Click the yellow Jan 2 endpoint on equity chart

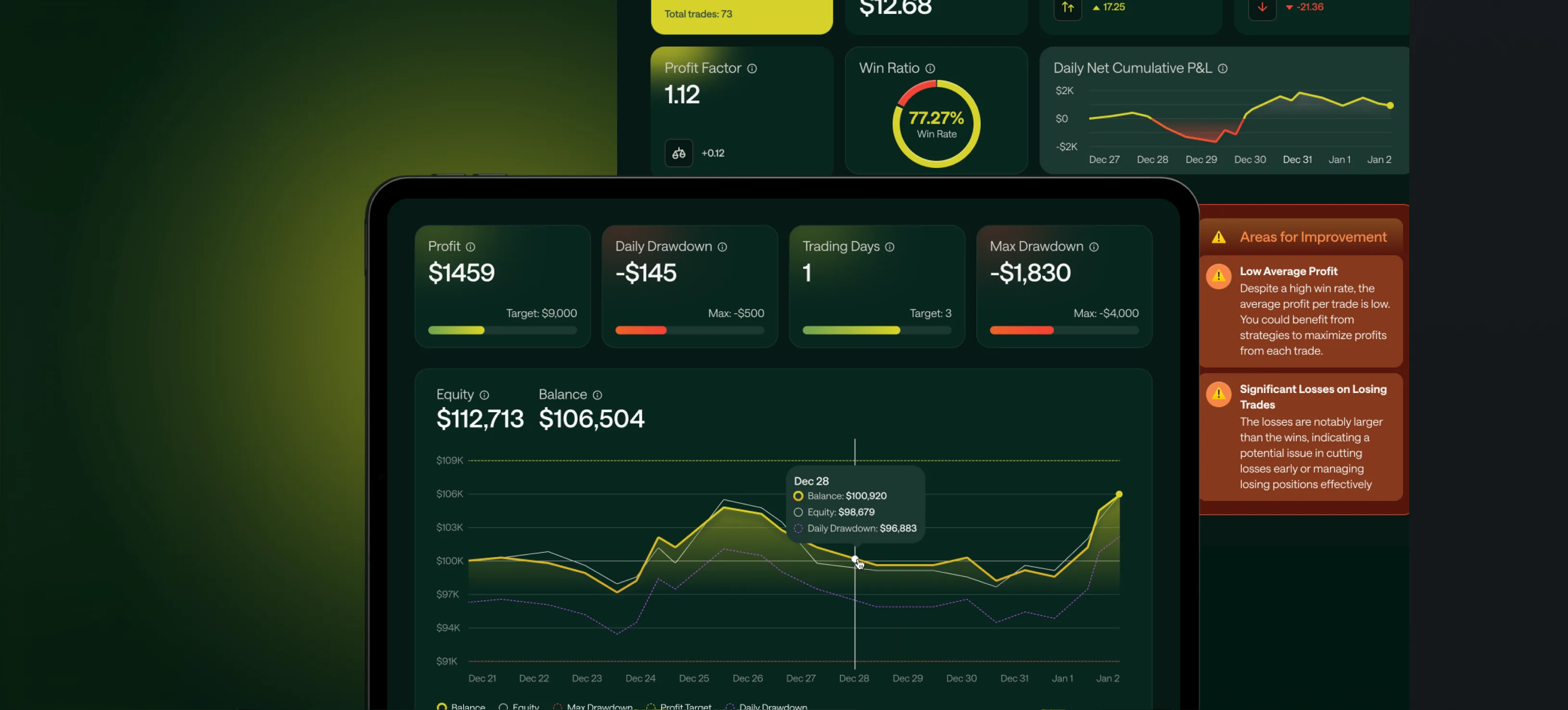pos(1119,494)
